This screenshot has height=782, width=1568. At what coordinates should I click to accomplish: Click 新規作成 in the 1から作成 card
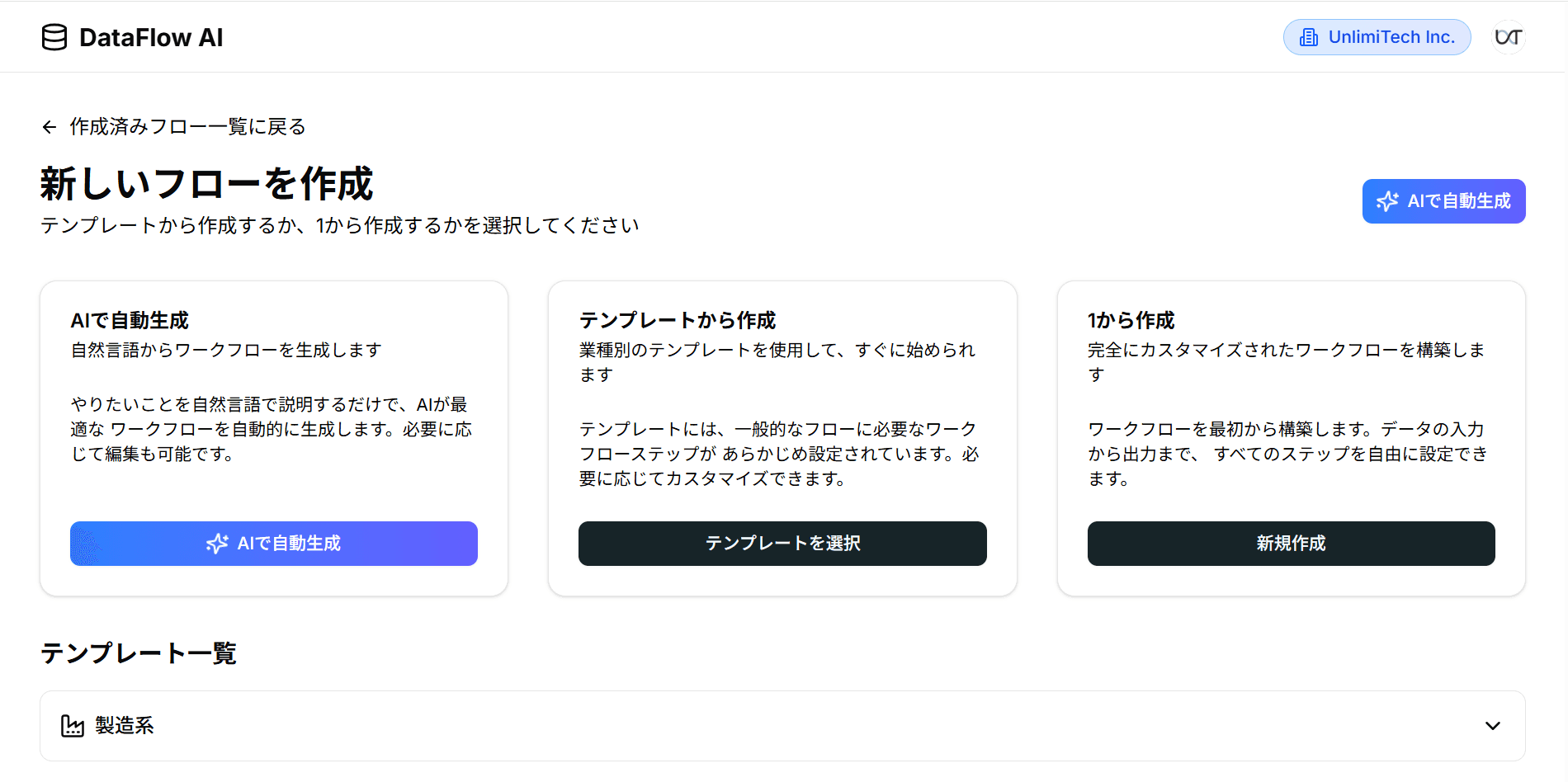tap(1291, 544)
